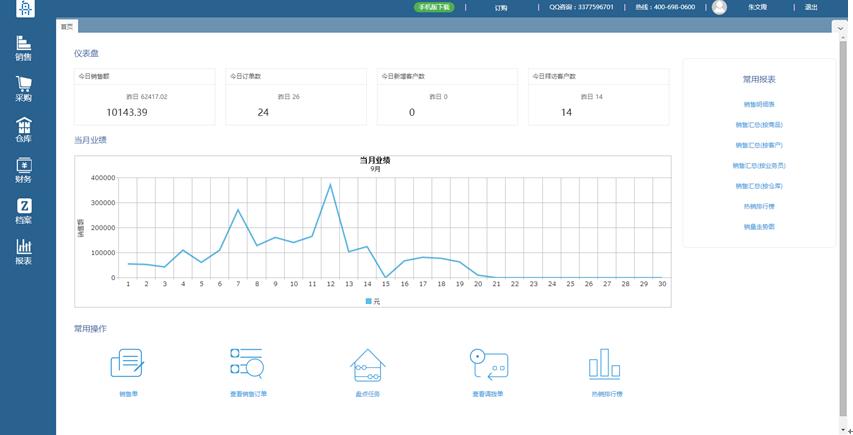Viewport: 853px width, 435px height.
Task: Open the inventory check house icon
Action: (x=368, y=365)
